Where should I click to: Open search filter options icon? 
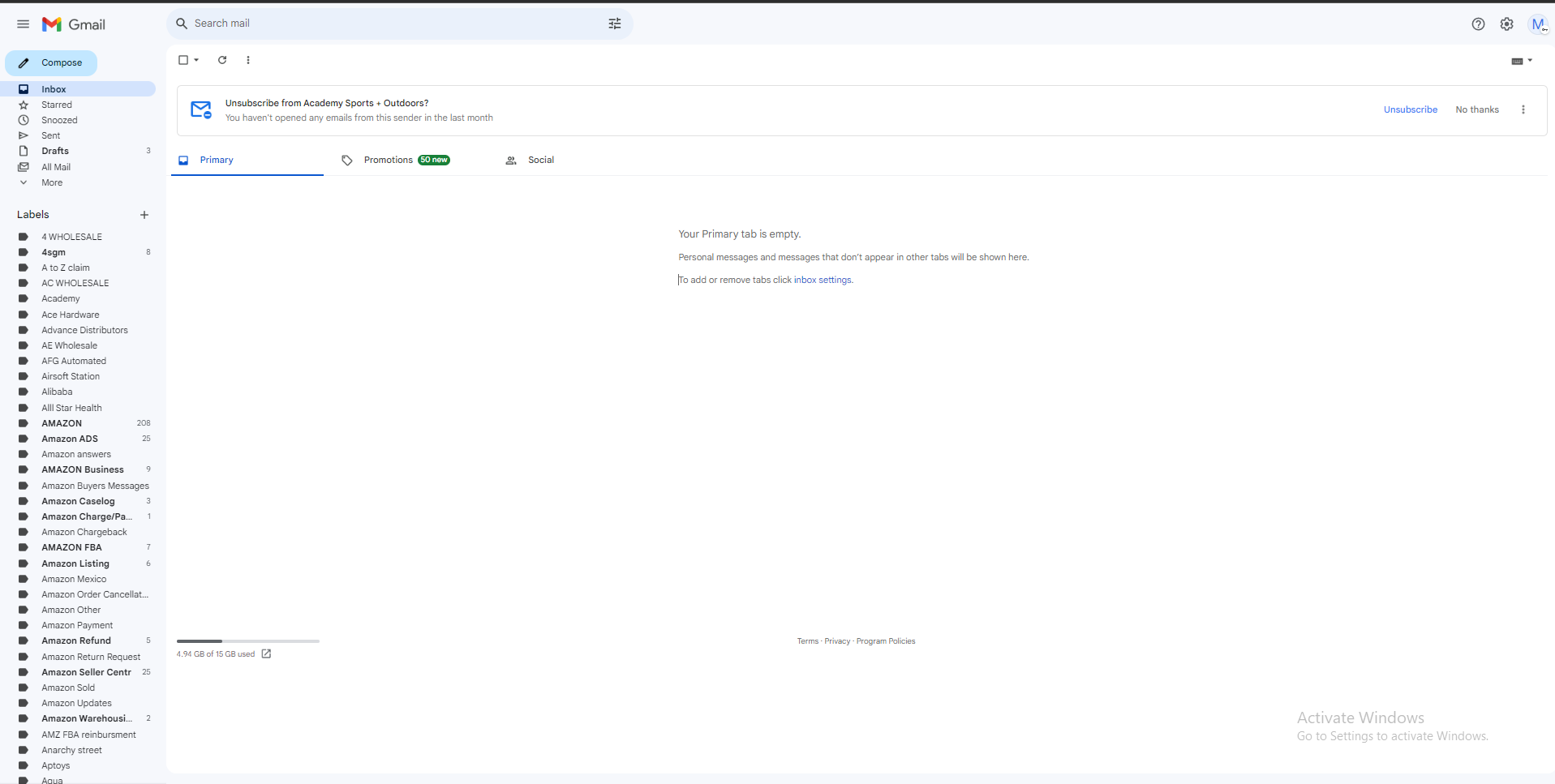click(615, 24)
